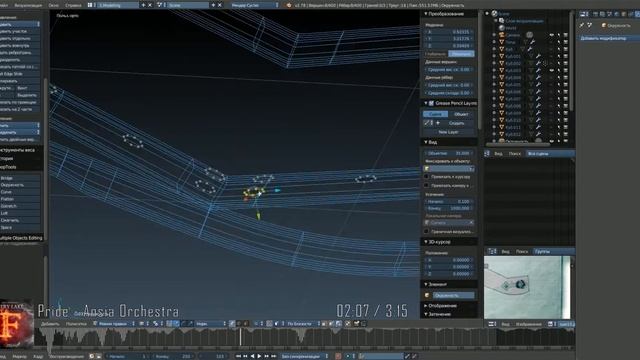Open Визуализация menu in top bar

point(28,5)
